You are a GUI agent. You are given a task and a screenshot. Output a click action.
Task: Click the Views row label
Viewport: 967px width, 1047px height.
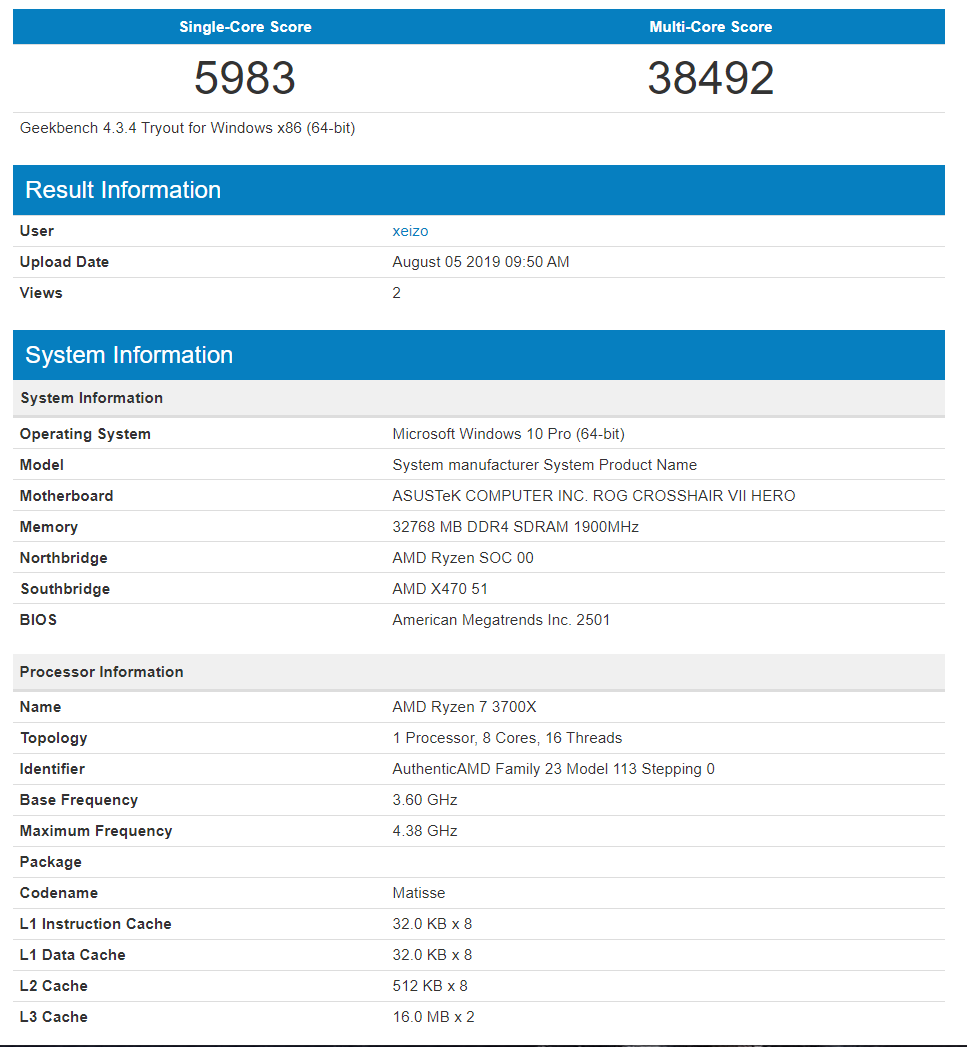[x=41, y=293]
